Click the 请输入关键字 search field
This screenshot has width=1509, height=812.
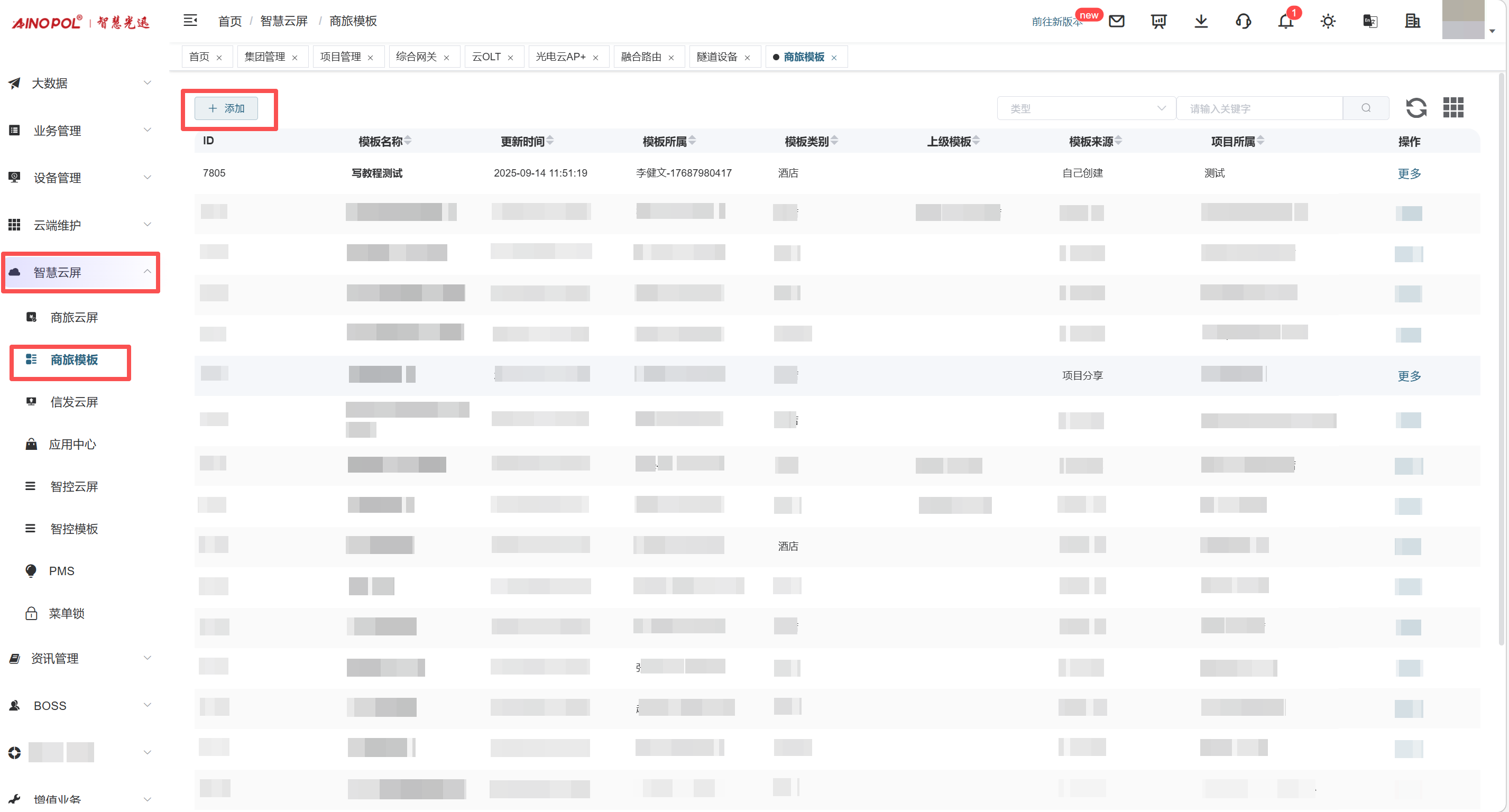click(1259, 108)
